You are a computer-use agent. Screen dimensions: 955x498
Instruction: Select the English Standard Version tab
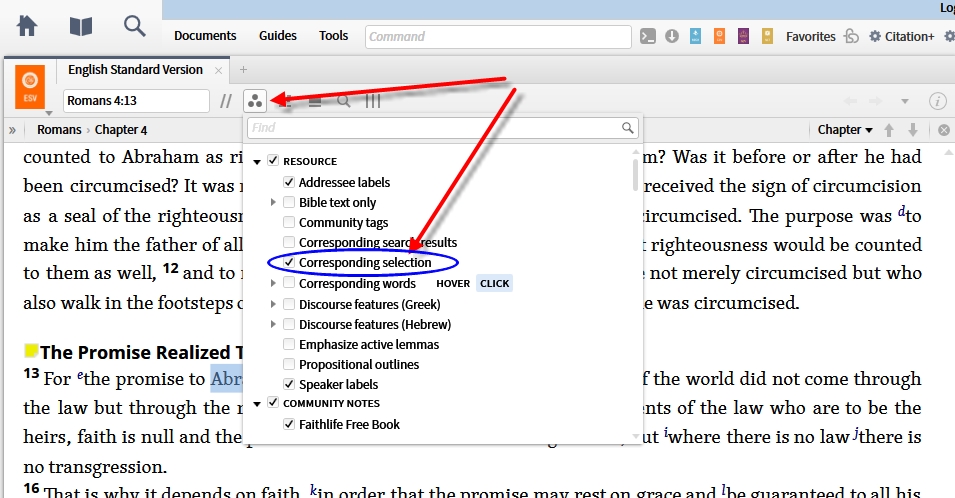(x=135, y=69)
